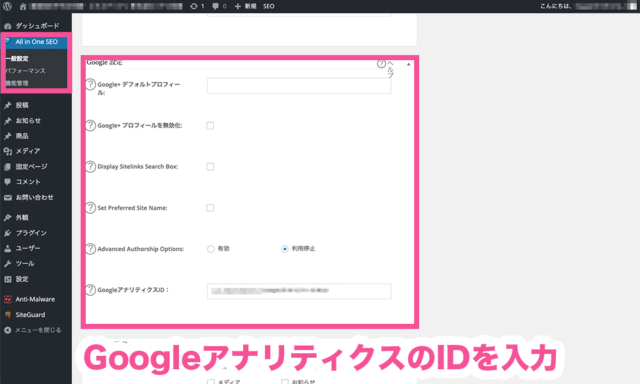Image resolution: width=640 pixels, height=384 pixels.
Task: Select All in One SEO in sidebar
Action: (x=36, y=42)
